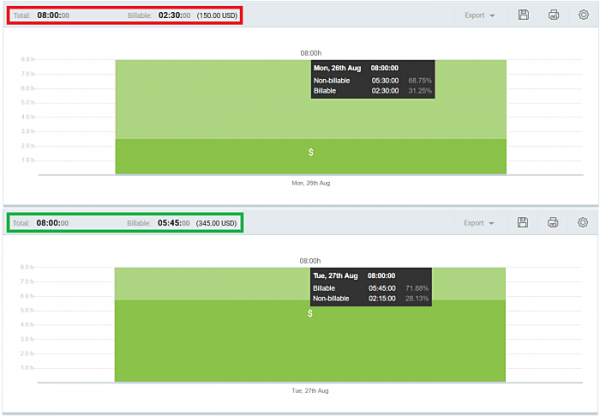Click Billable 02:30:00 value in top header

point(174,16)
